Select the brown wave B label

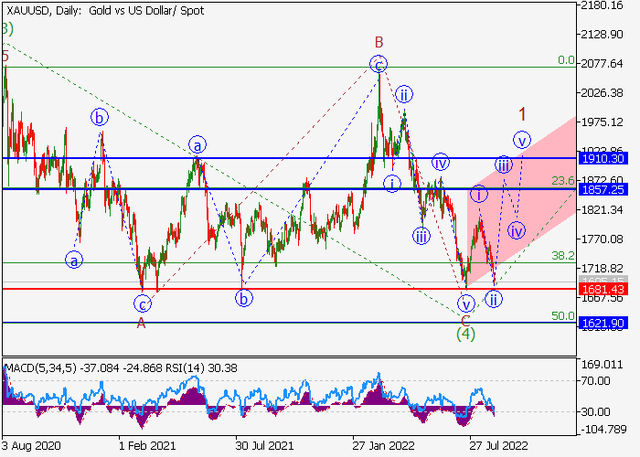coord(379,42)
